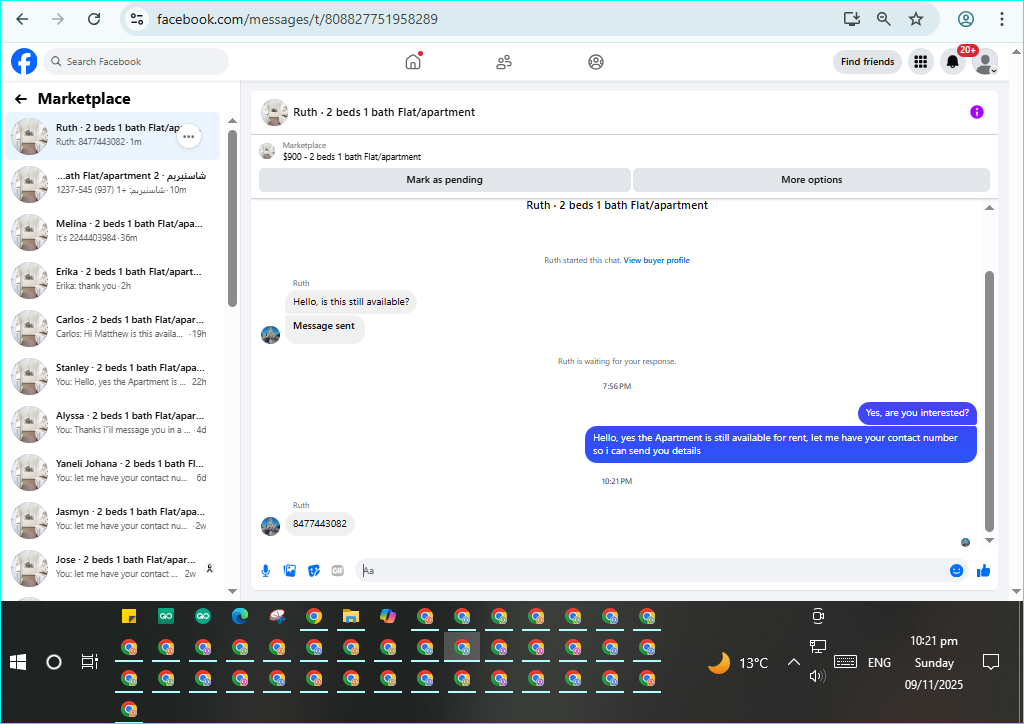Open File Explorer from the taskbar
The image size is (1024, 724).
click(351, 616)
